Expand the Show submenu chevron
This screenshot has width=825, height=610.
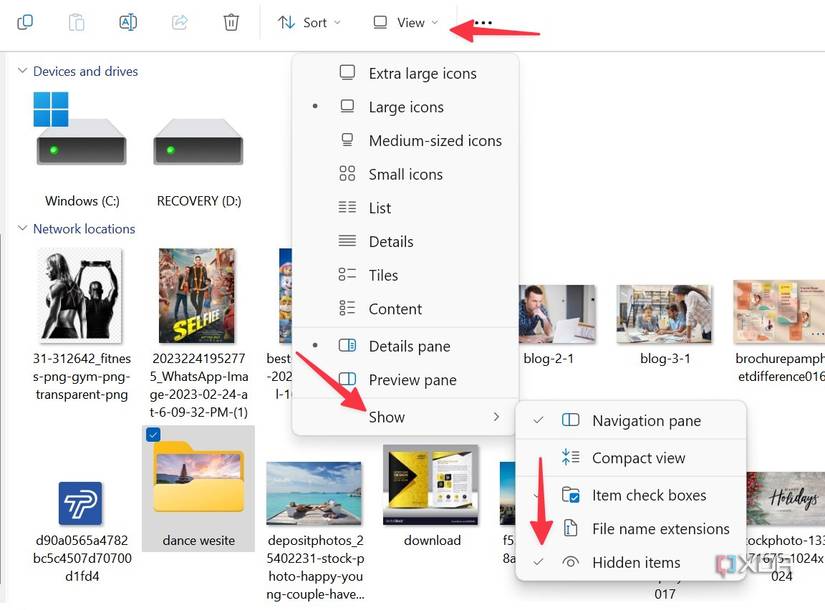pos(497,417)
